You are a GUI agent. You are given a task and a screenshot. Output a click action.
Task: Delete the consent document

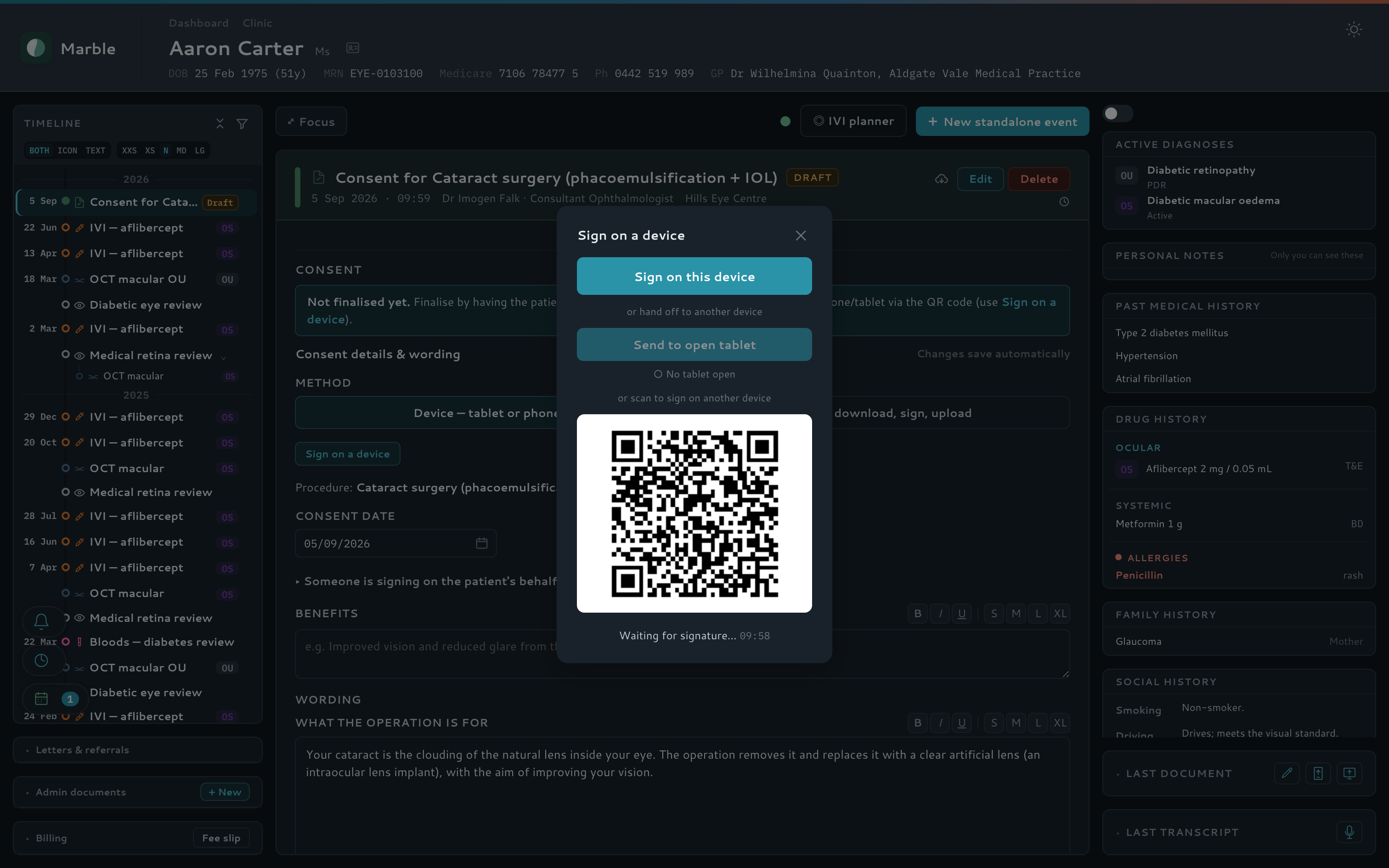click(1039, 179)
